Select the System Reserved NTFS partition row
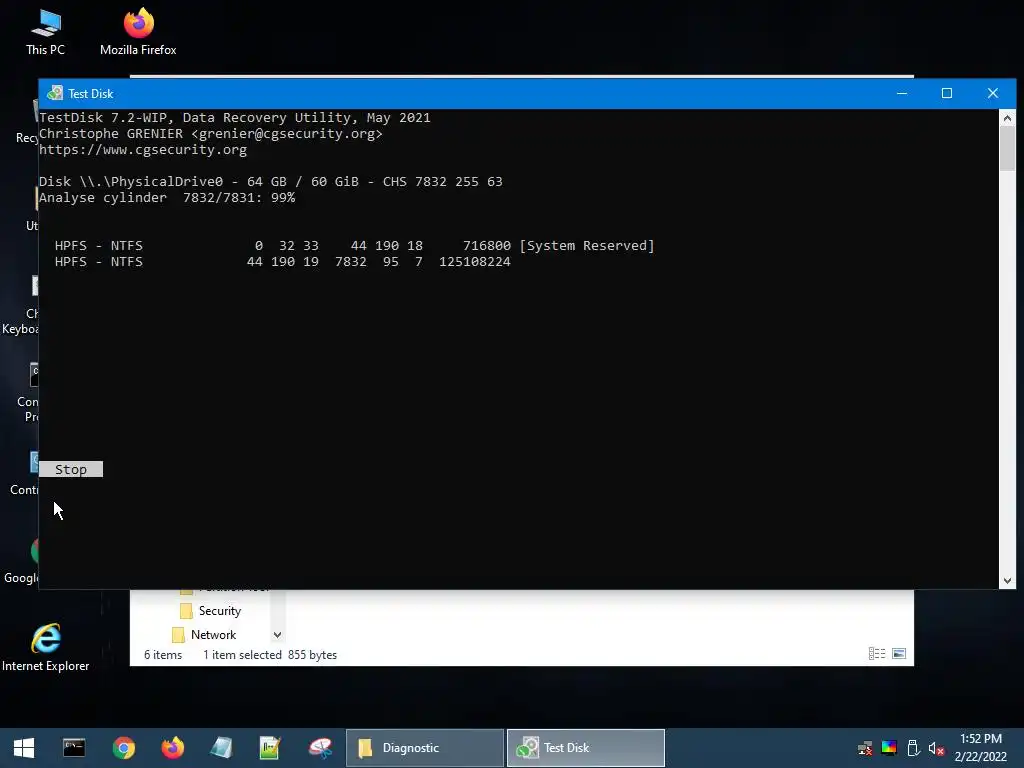The width and height of the screenshot is (1024, 768). [x=355, y=246]
